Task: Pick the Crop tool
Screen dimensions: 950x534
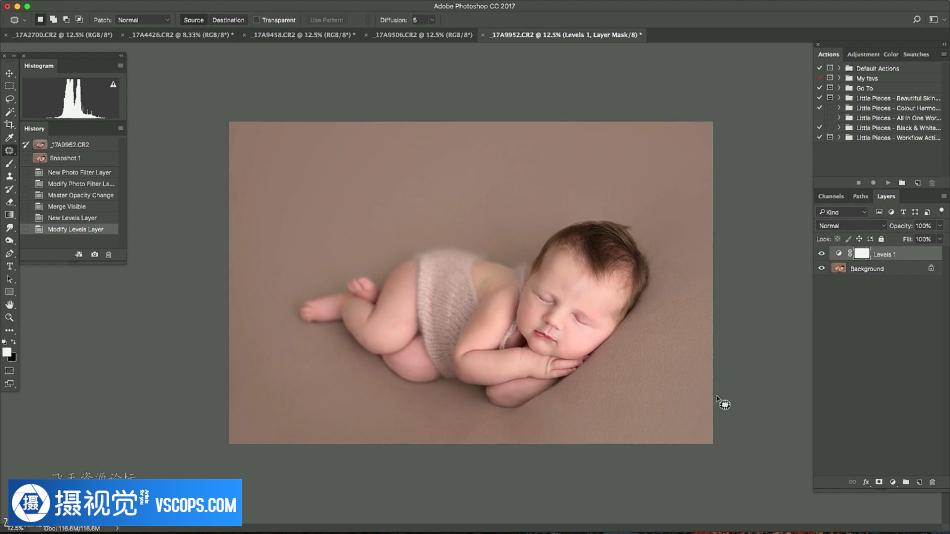Action: (x=10, y=125)
